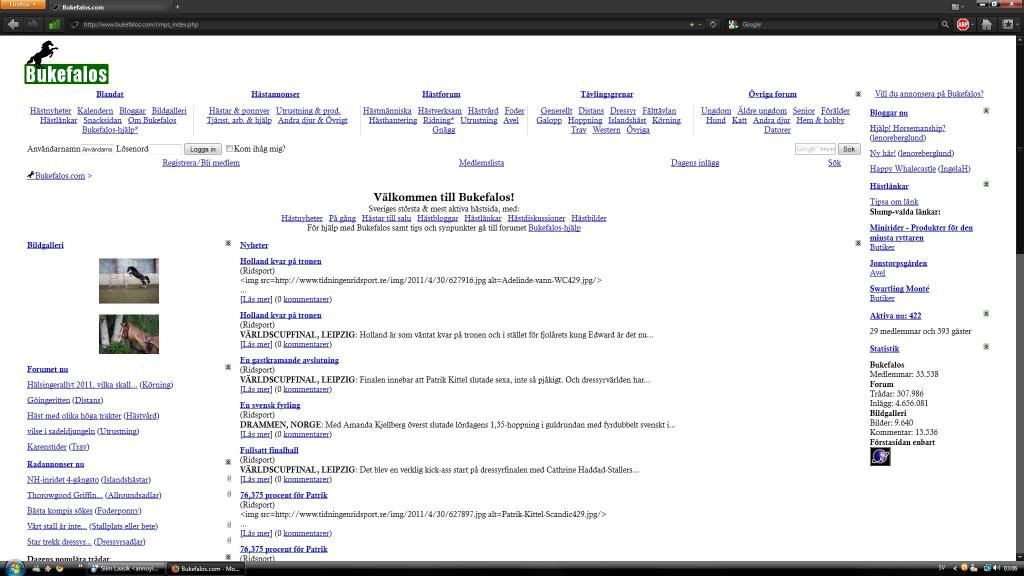Collapse the Aktiva nu block icon
The height and width of the screenshot is (576, 1024).
click(x=986, y=313)
